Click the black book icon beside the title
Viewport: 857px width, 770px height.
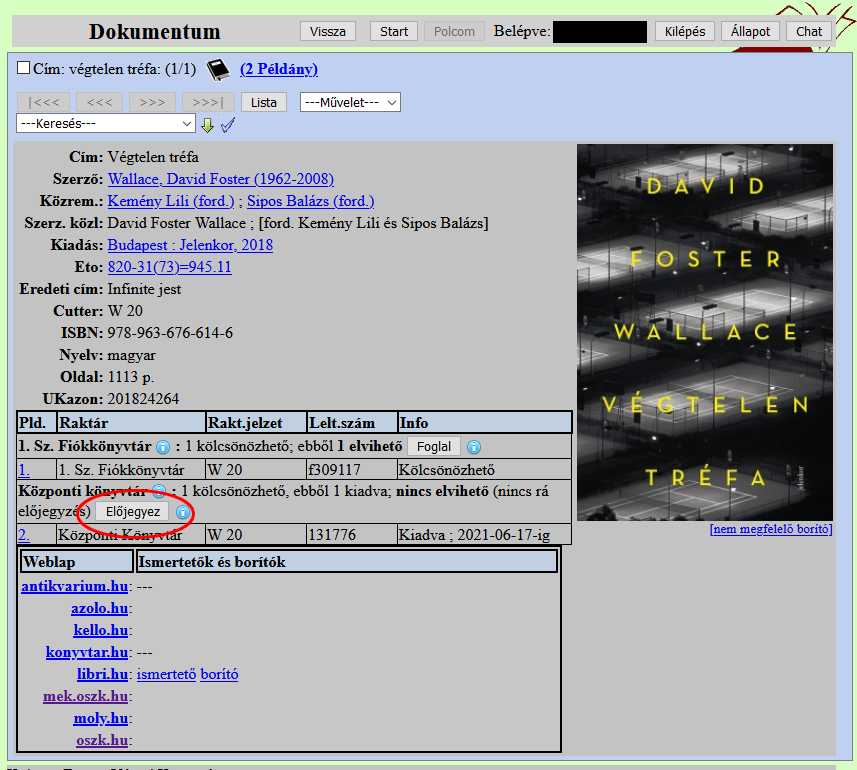218,69
